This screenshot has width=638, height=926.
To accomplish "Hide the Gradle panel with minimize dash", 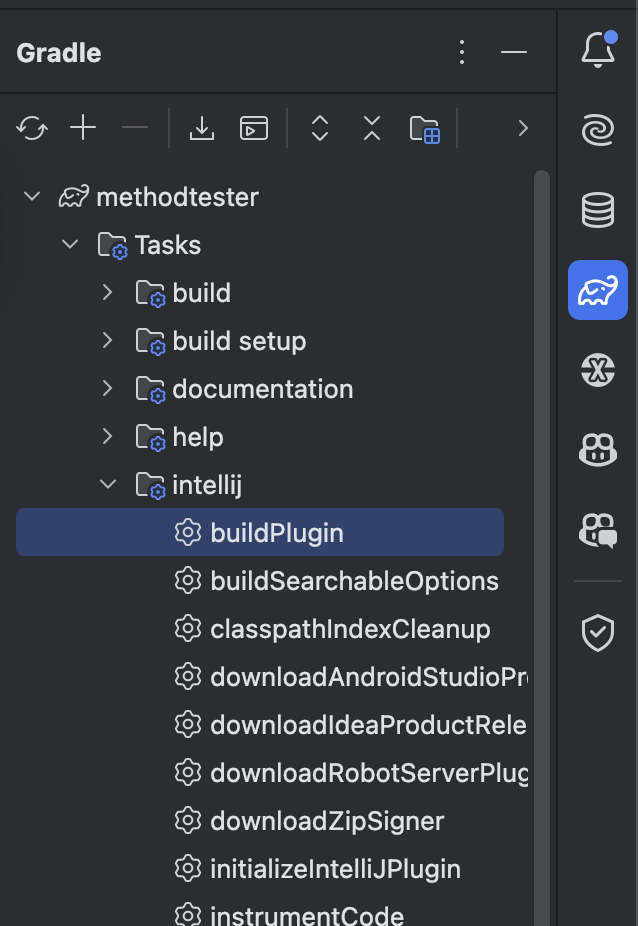I will pos(514,52).
